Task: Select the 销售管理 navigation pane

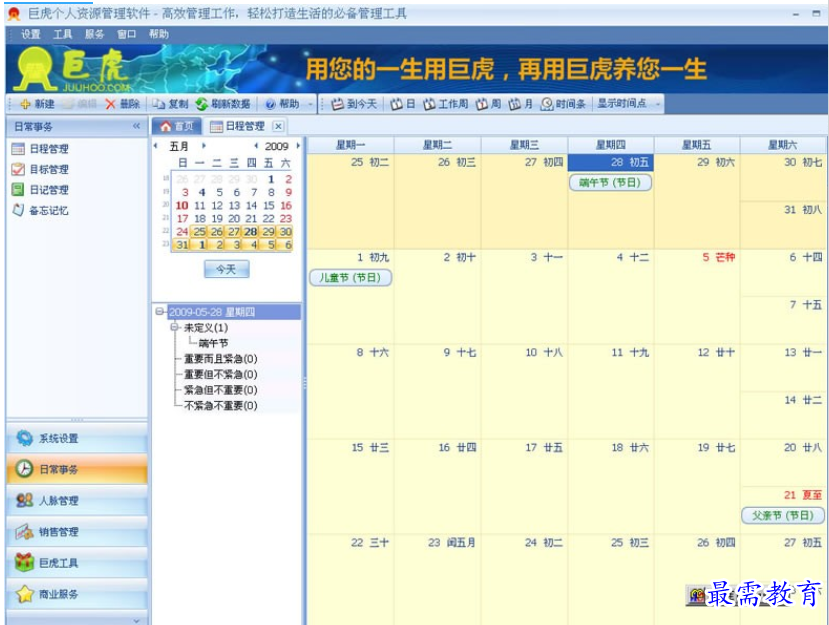Action: (77, 531)
